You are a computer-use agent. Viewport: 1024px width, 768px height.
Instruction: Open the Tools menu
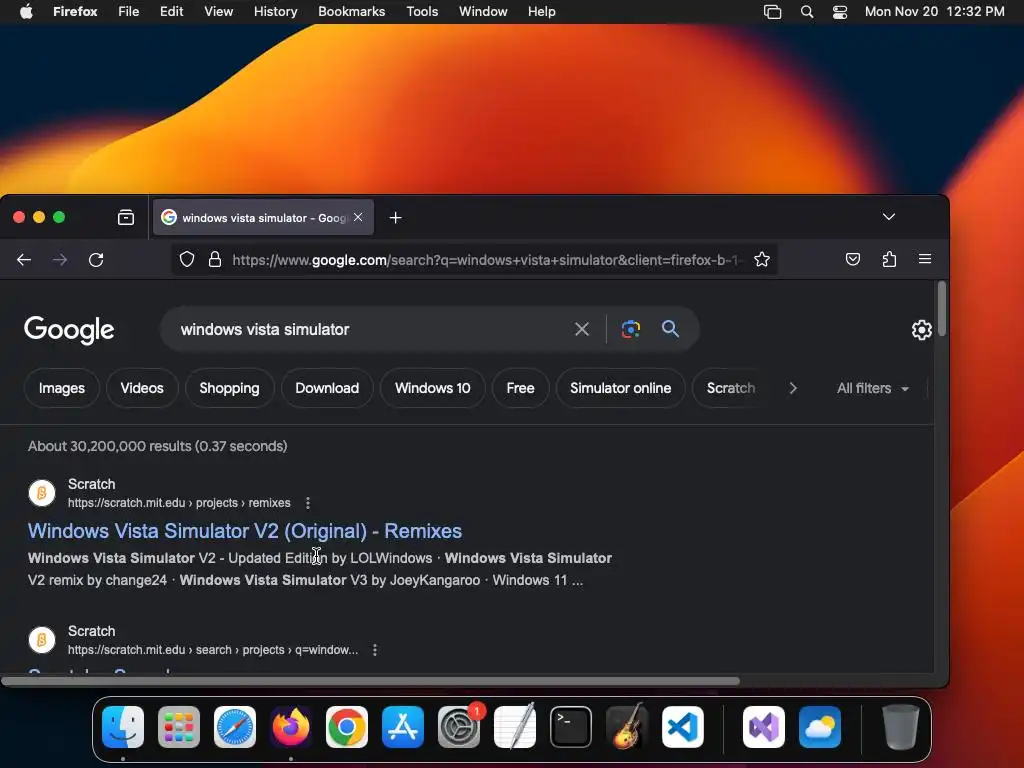[x=422, y=11]
